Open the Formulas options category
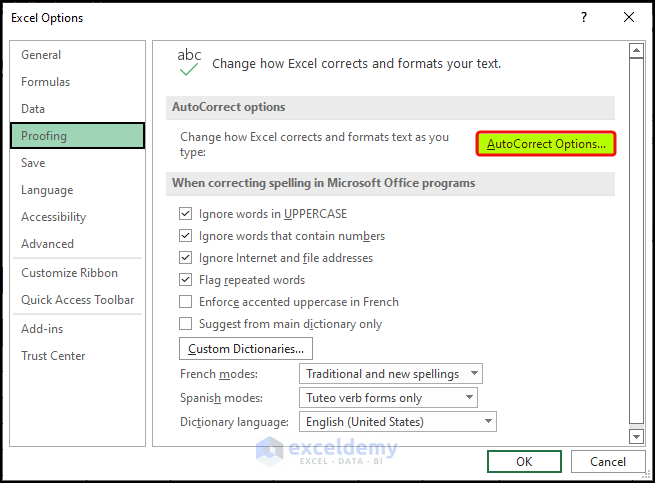 [77, 82]
